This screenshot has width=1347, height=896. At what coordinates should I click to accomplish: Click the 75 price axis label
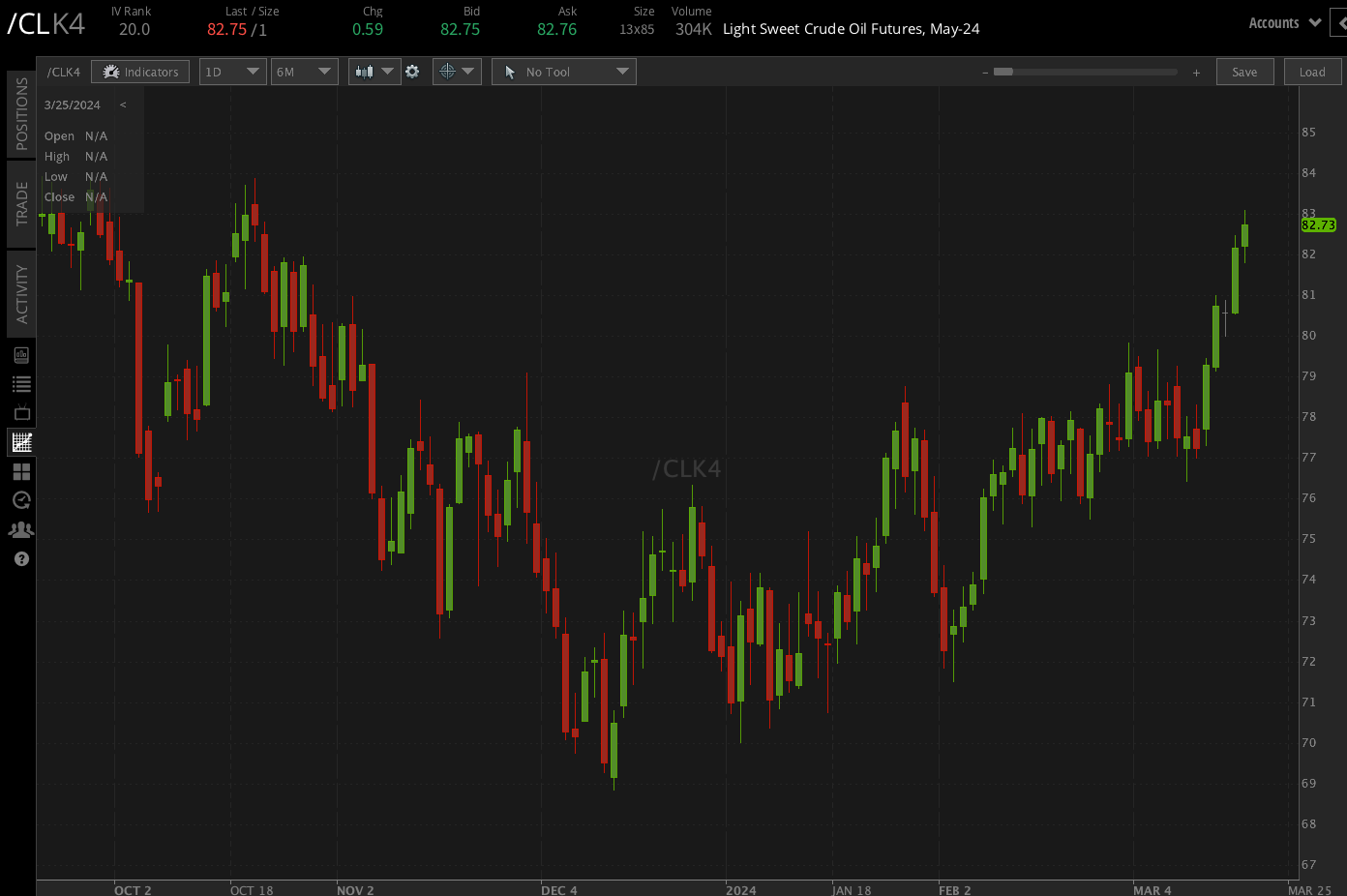pos(1308,538)
